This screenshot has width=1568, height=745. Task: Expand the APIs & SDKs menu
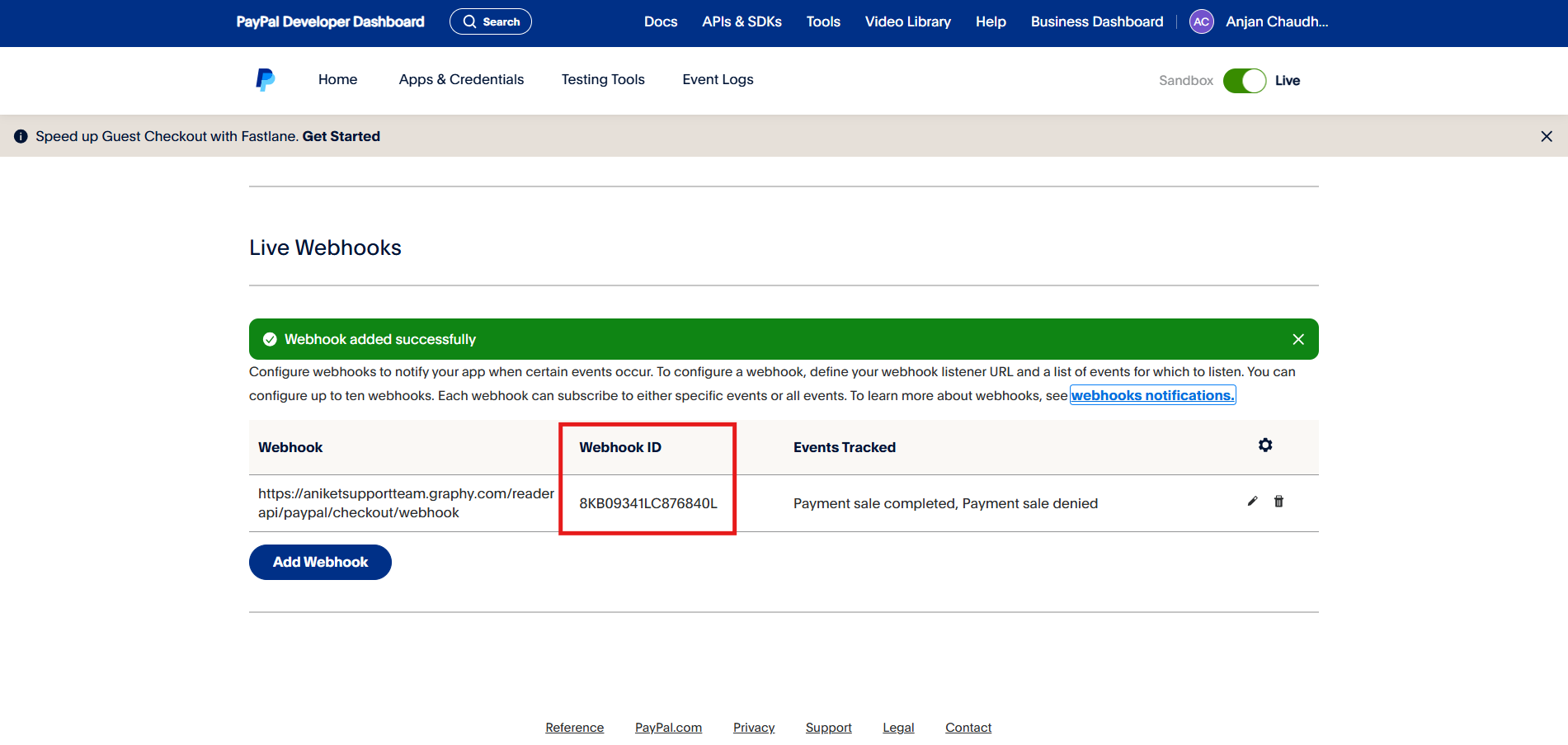tap(742, 22)
